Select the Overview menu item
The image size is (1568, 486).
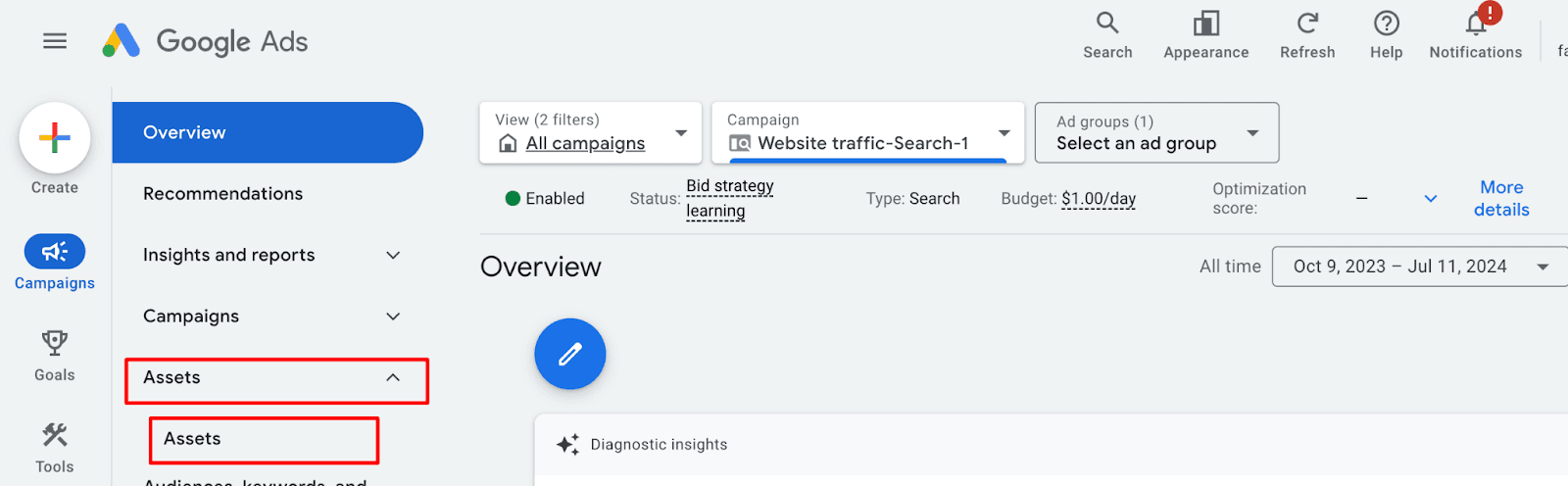[x=268, y=132]
